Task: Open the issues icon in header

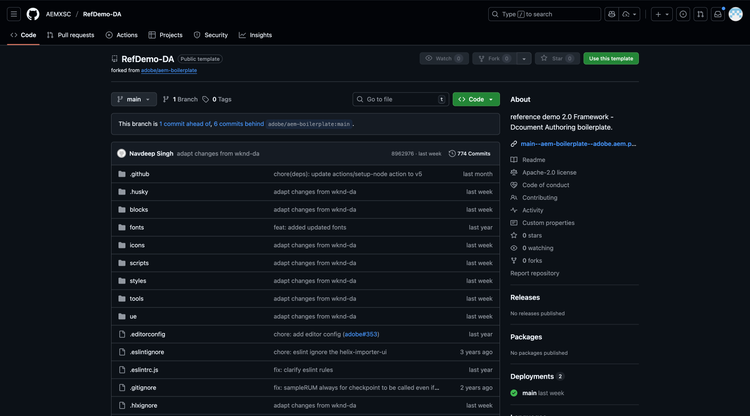Action: click(683, 14)
